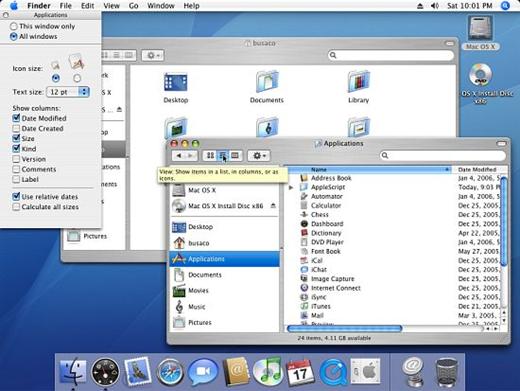The image size is (520, 391).
Task: Switch Applications window to list view
Action: click(x=223, y=156)
